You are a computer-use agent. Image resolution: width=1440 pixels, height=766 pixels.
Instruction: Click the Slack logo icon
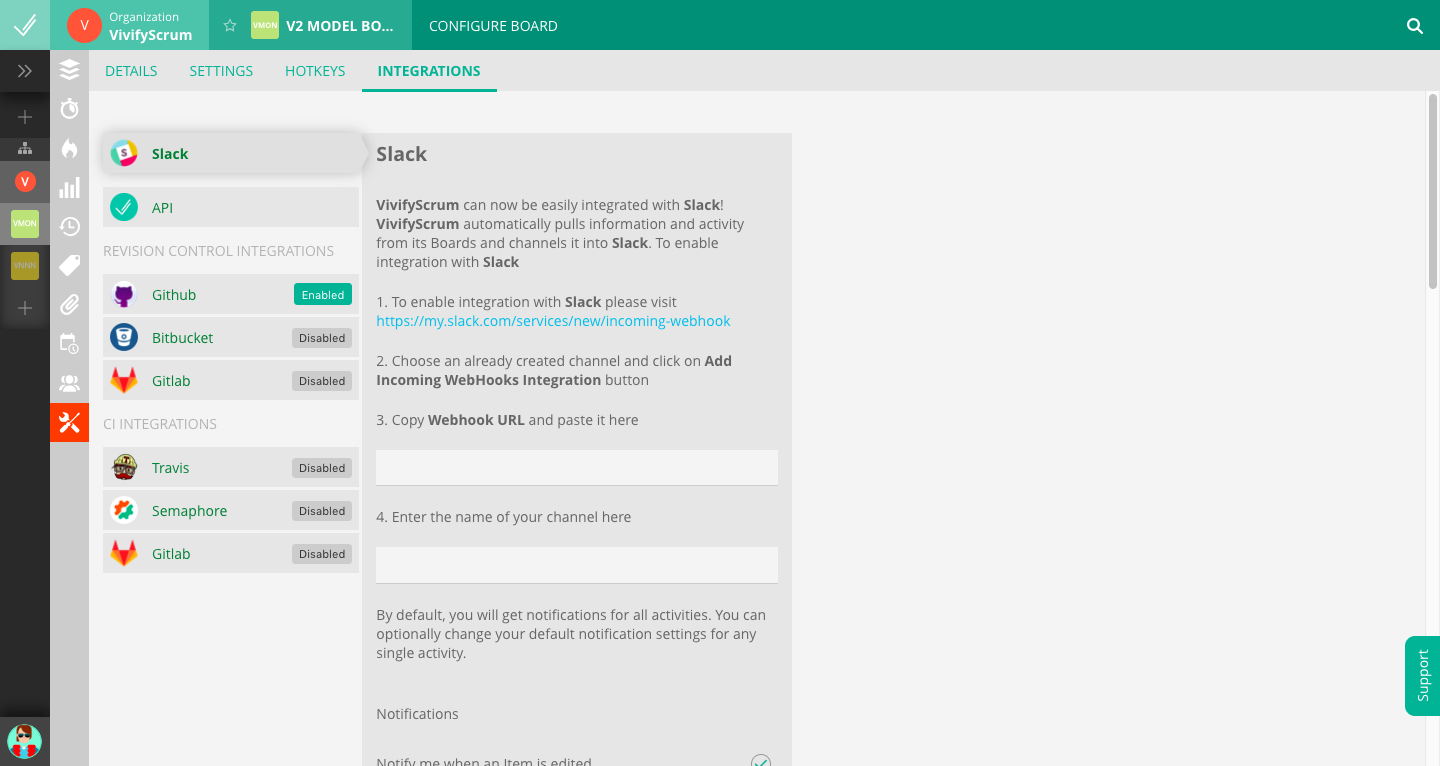[x=124, y=154]
